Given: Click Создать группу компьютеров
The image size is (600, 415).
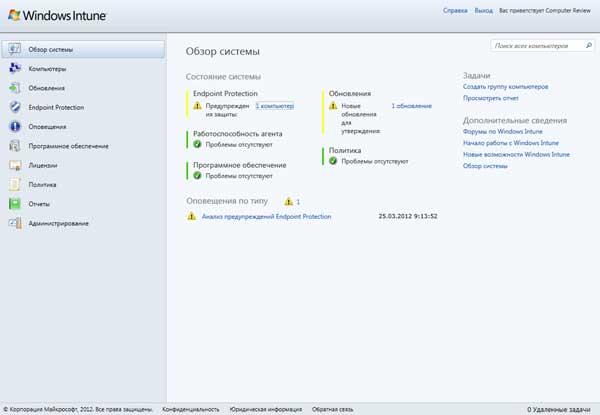Looking at the screenshot, I should click(x=505, y=87).
